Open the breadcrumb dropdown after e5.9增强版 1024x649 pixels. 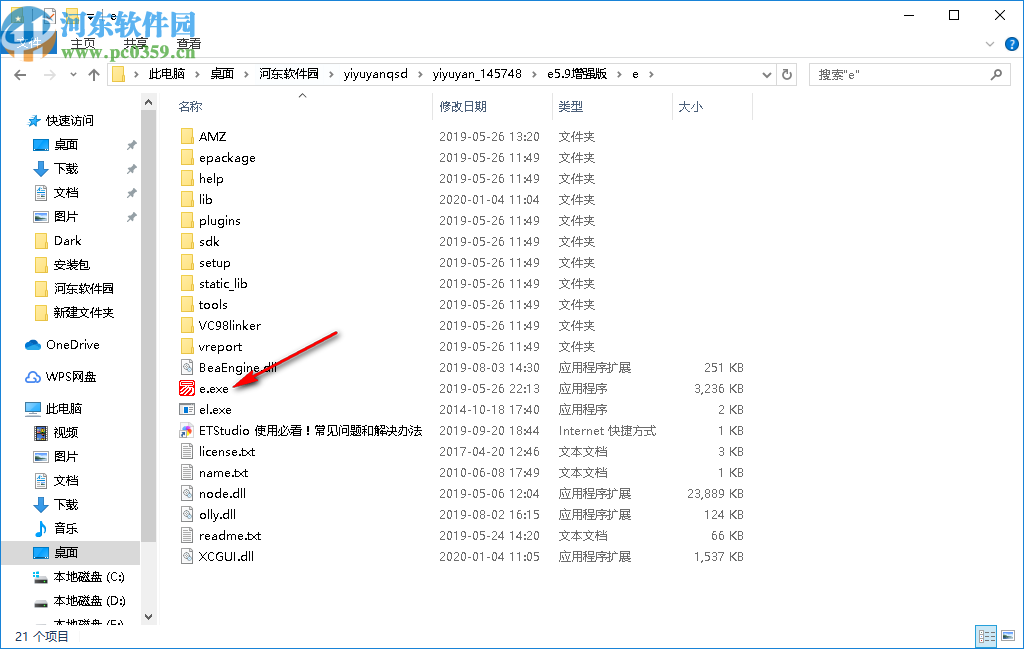click(x=618, y=73)
